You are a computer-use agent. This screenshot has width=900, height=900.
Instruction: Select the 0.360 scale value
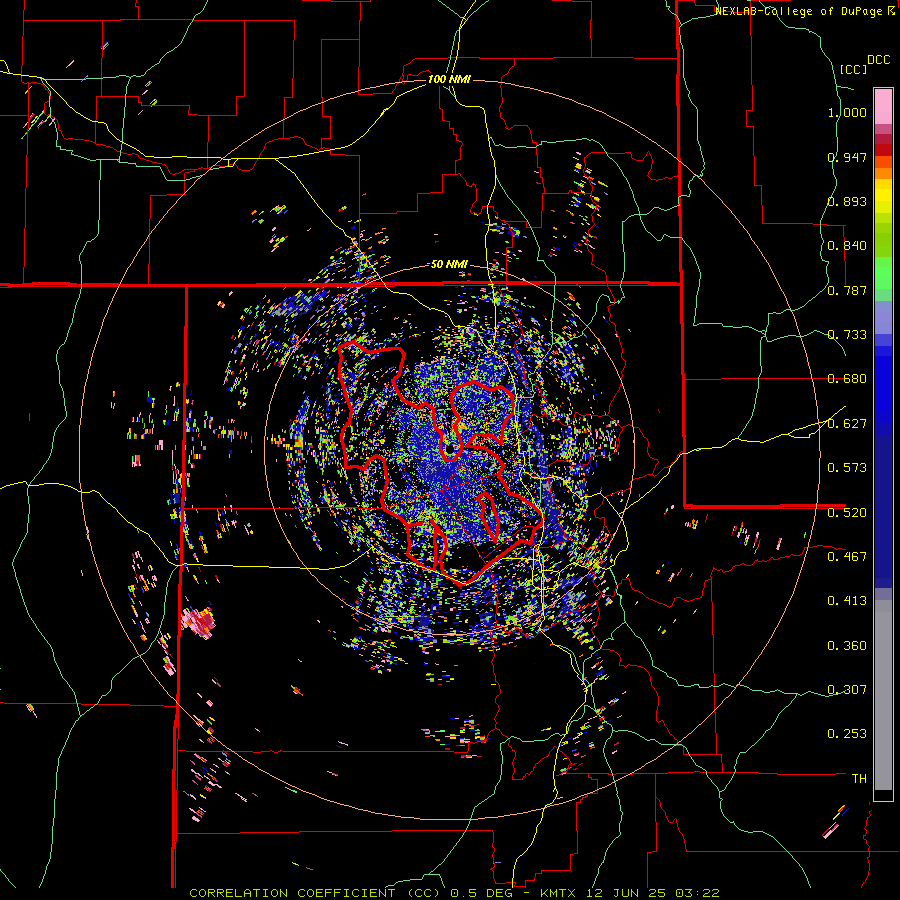(x=847, y=646)
